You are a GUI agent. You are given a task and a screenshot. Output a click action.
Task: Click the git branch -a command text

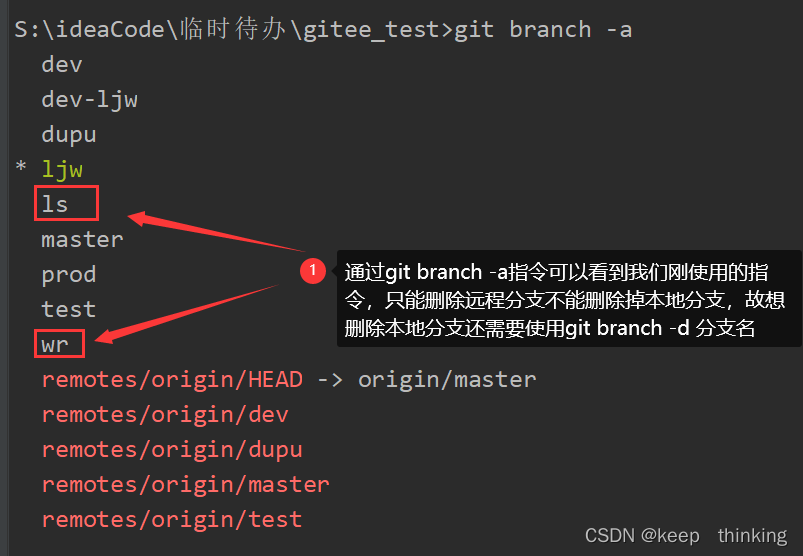point(543,30)
